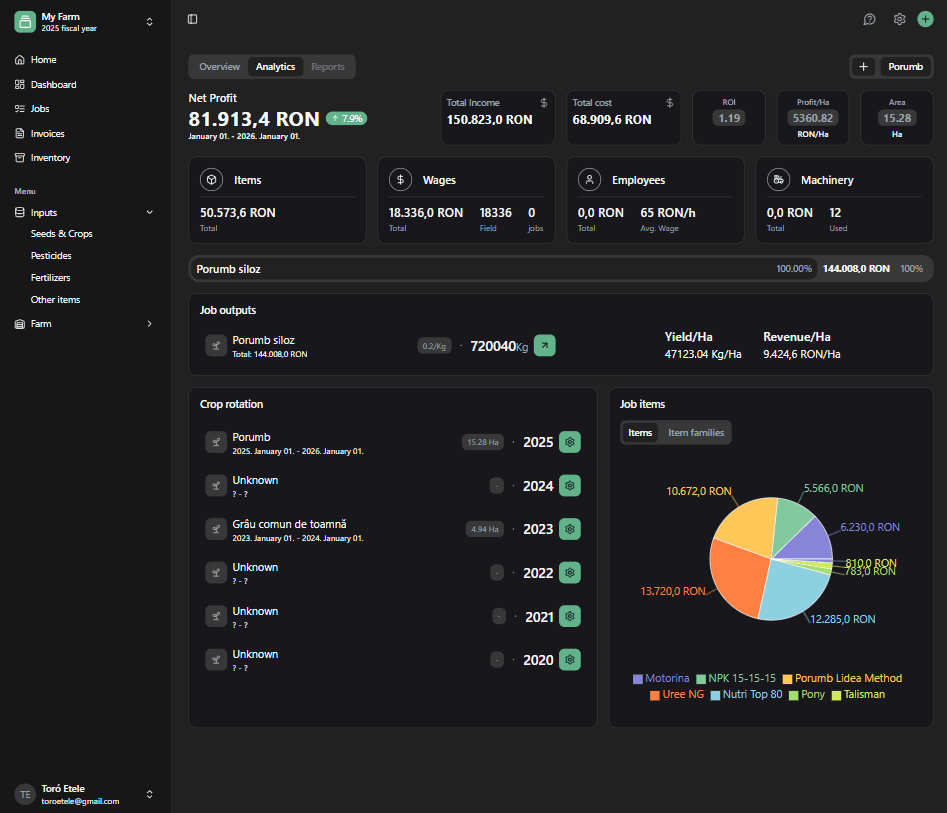
Task: Open Invoices from the sidebar
Action: (47, 133)
